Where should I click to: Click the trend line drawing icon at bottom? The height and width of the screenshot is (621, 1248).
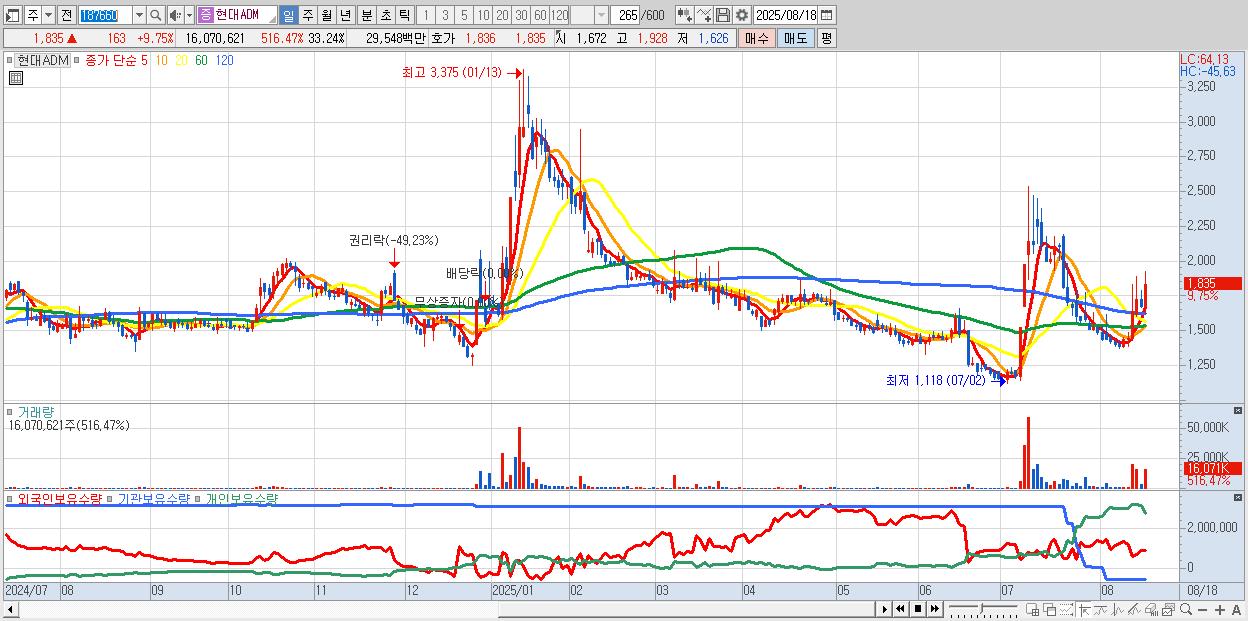click(1102, 609)
